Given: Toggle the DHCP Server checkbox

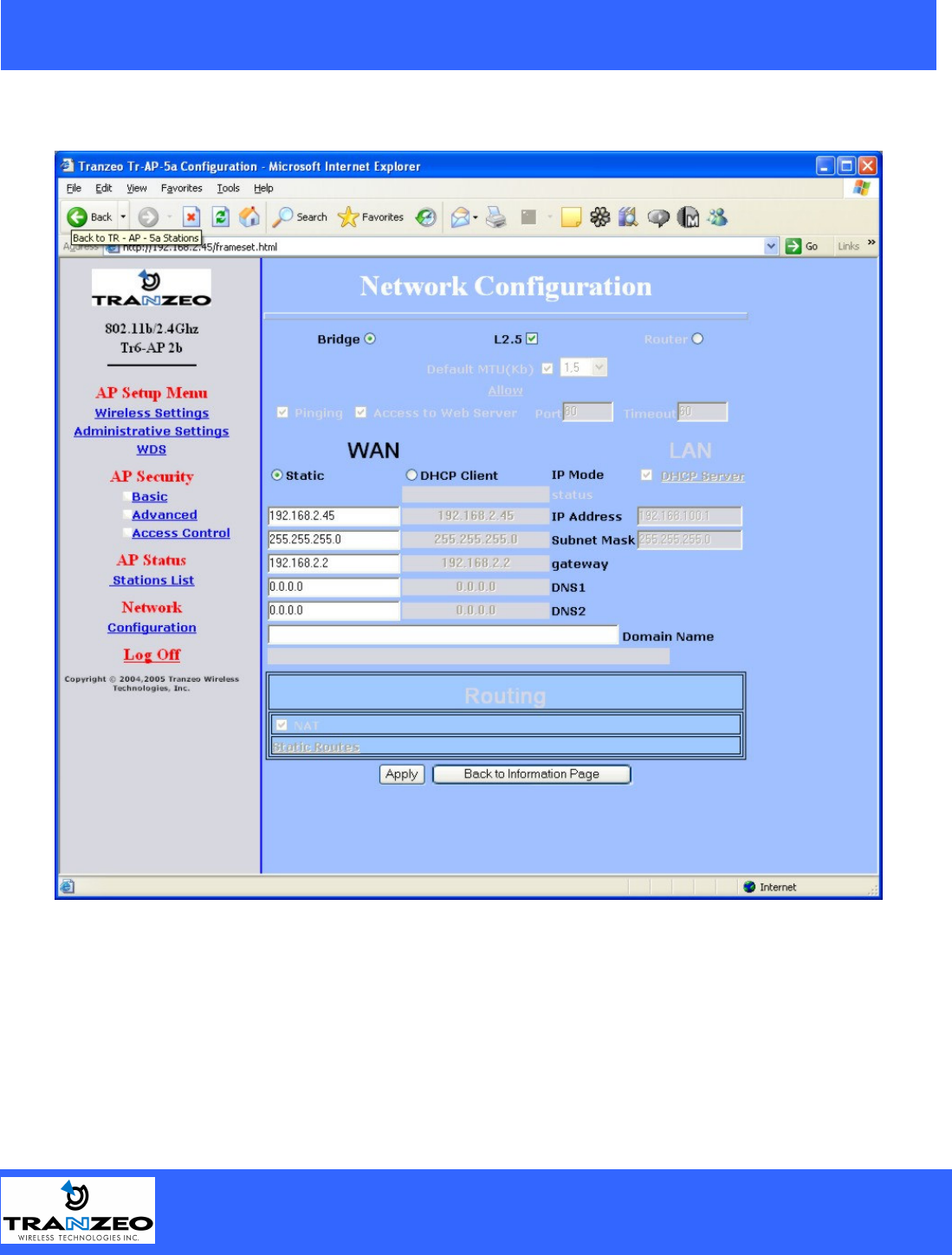Looking at the screenshot, I should tap(646, 475).
